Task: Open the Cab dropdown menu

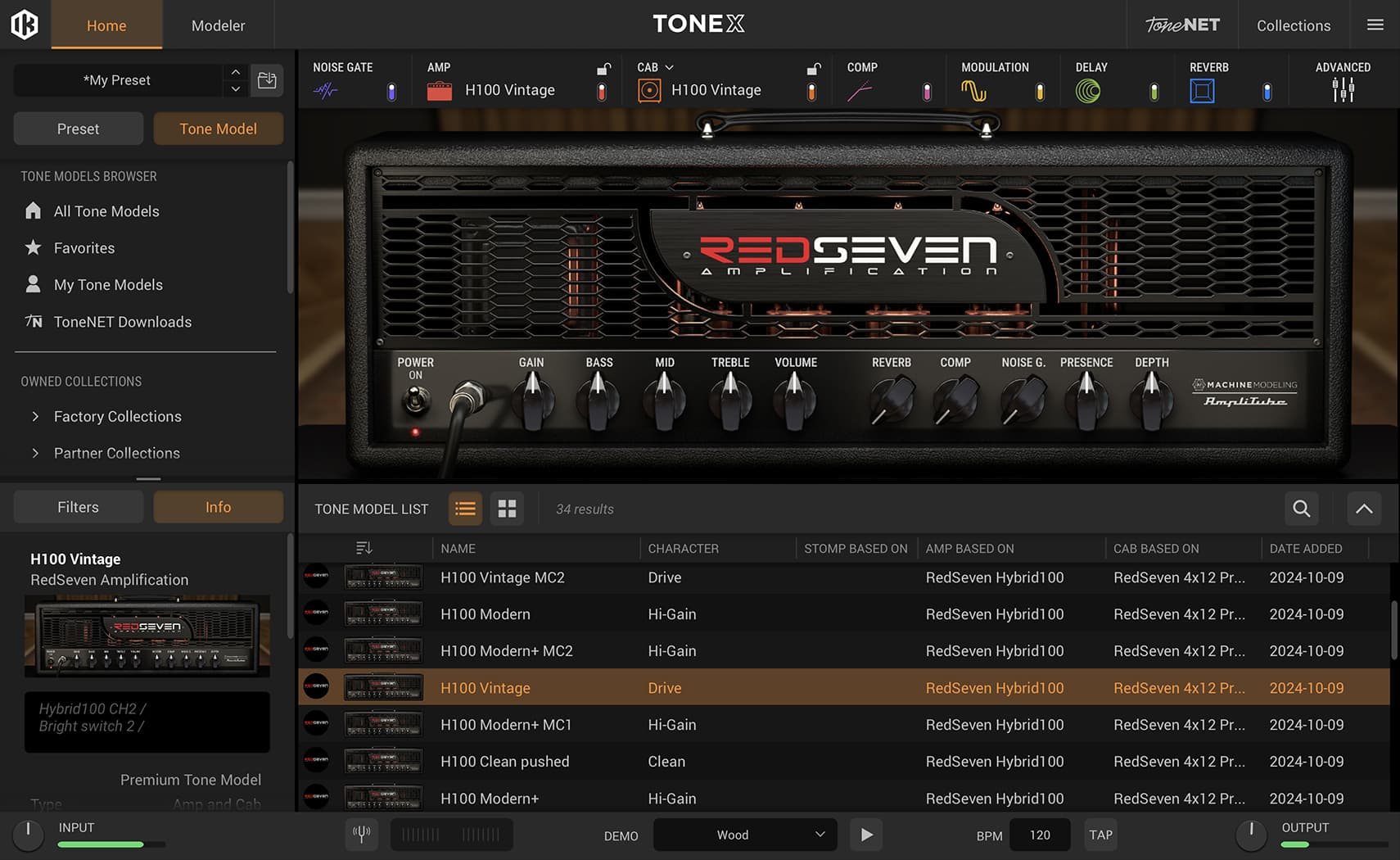Action: pyautogui.click(x=669, y=66)
